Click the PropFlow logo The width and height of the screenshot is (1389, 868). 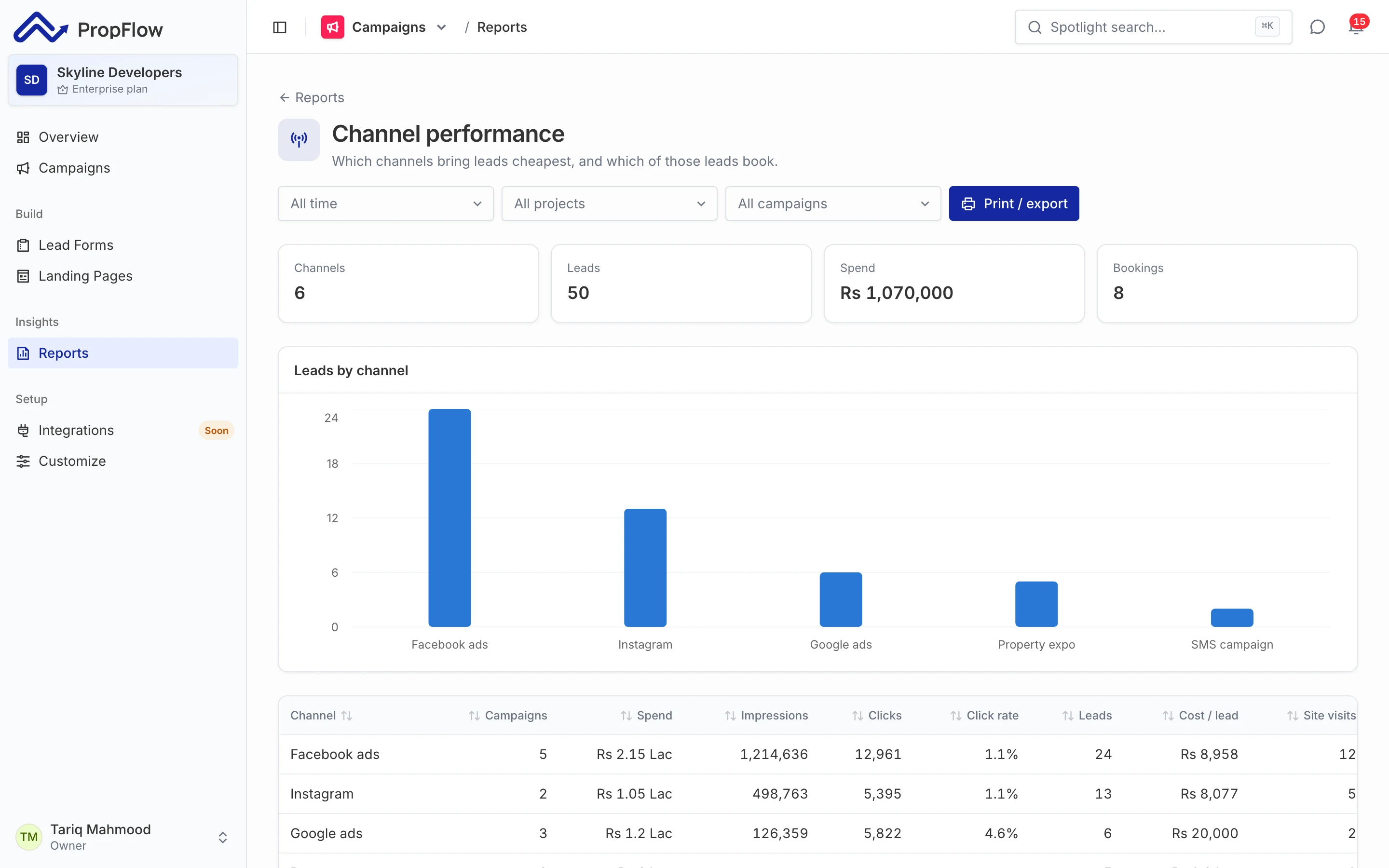[x=88, y=28]
